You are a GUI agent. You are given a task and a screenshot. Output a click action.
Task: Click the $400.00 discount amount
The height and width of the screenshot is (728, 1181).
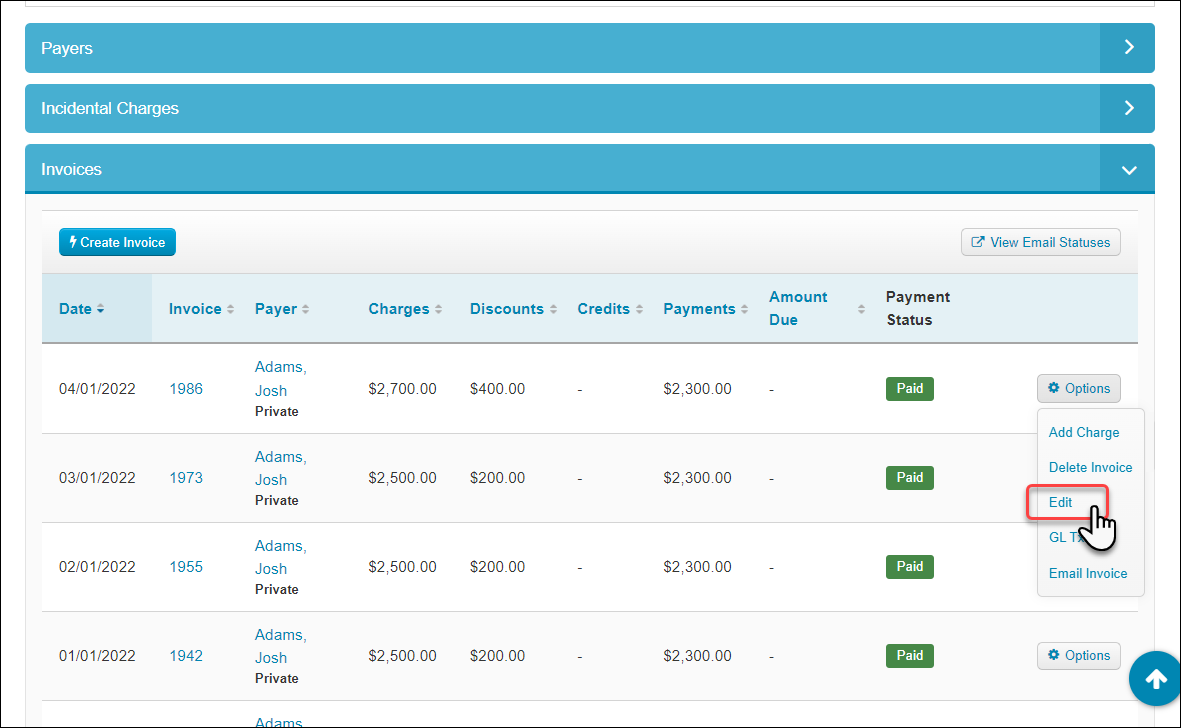[497, 389]
